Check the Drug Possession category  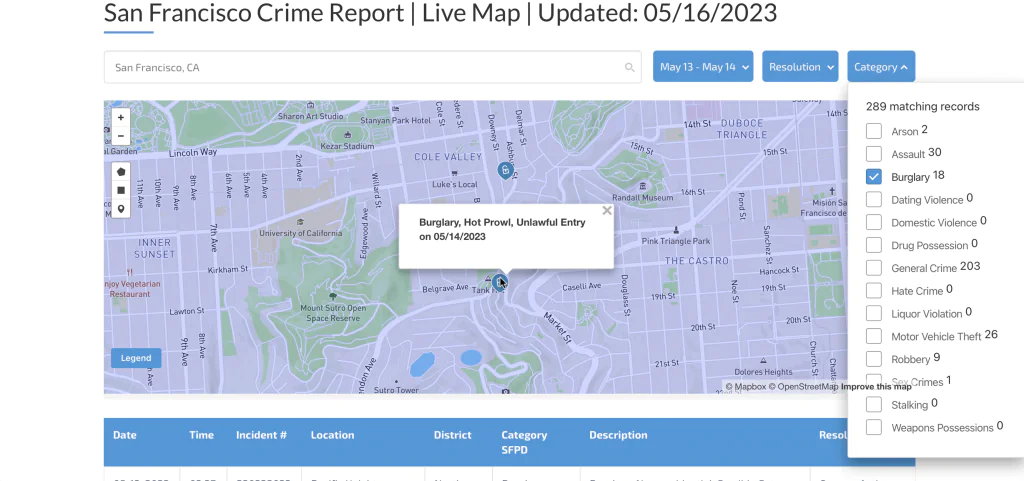[874, 245]
